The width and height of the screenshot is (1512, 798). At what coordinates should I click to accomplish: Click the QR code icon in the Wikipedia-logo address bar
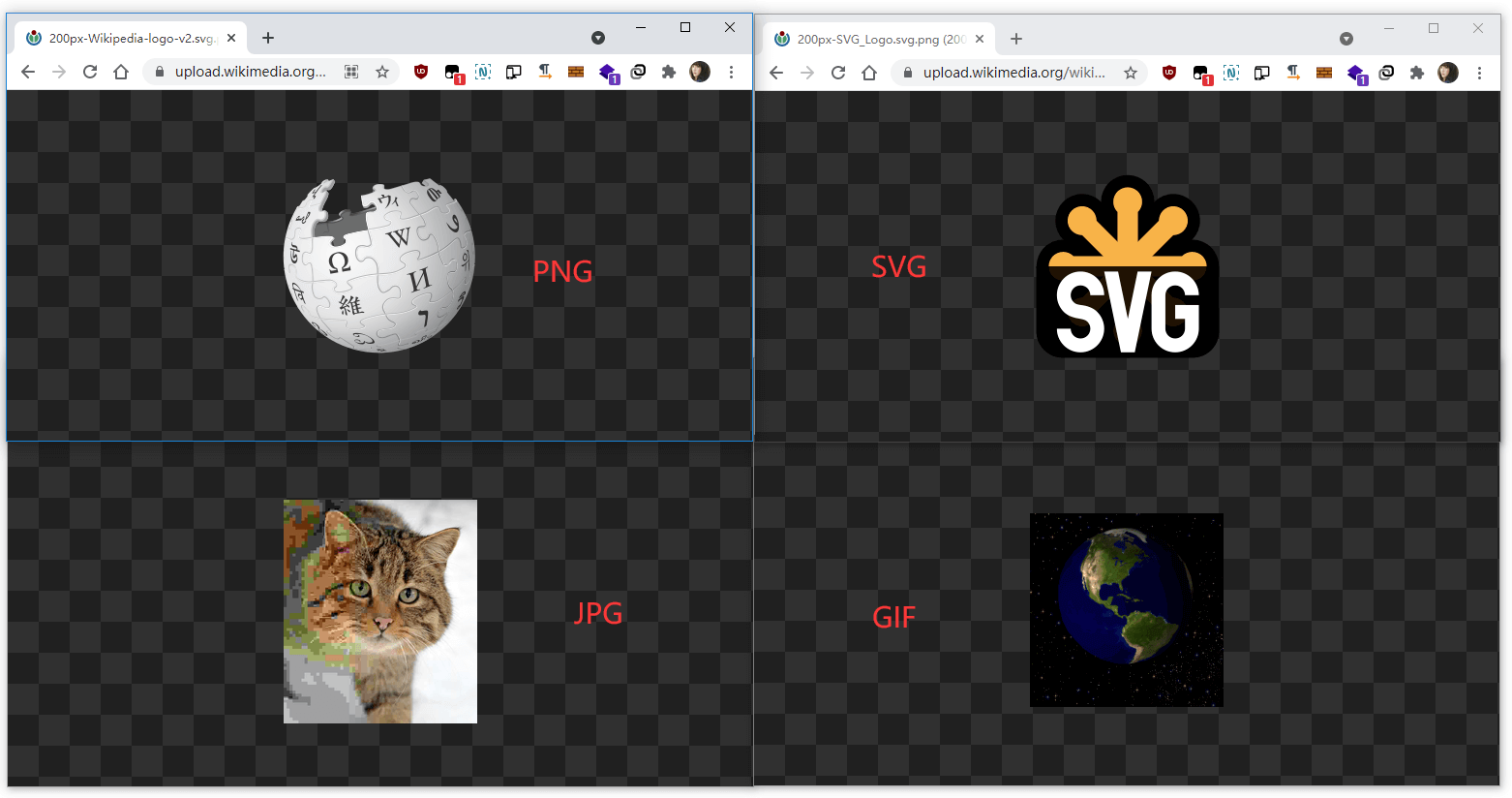pyautogui.click(x=351, y=72)
